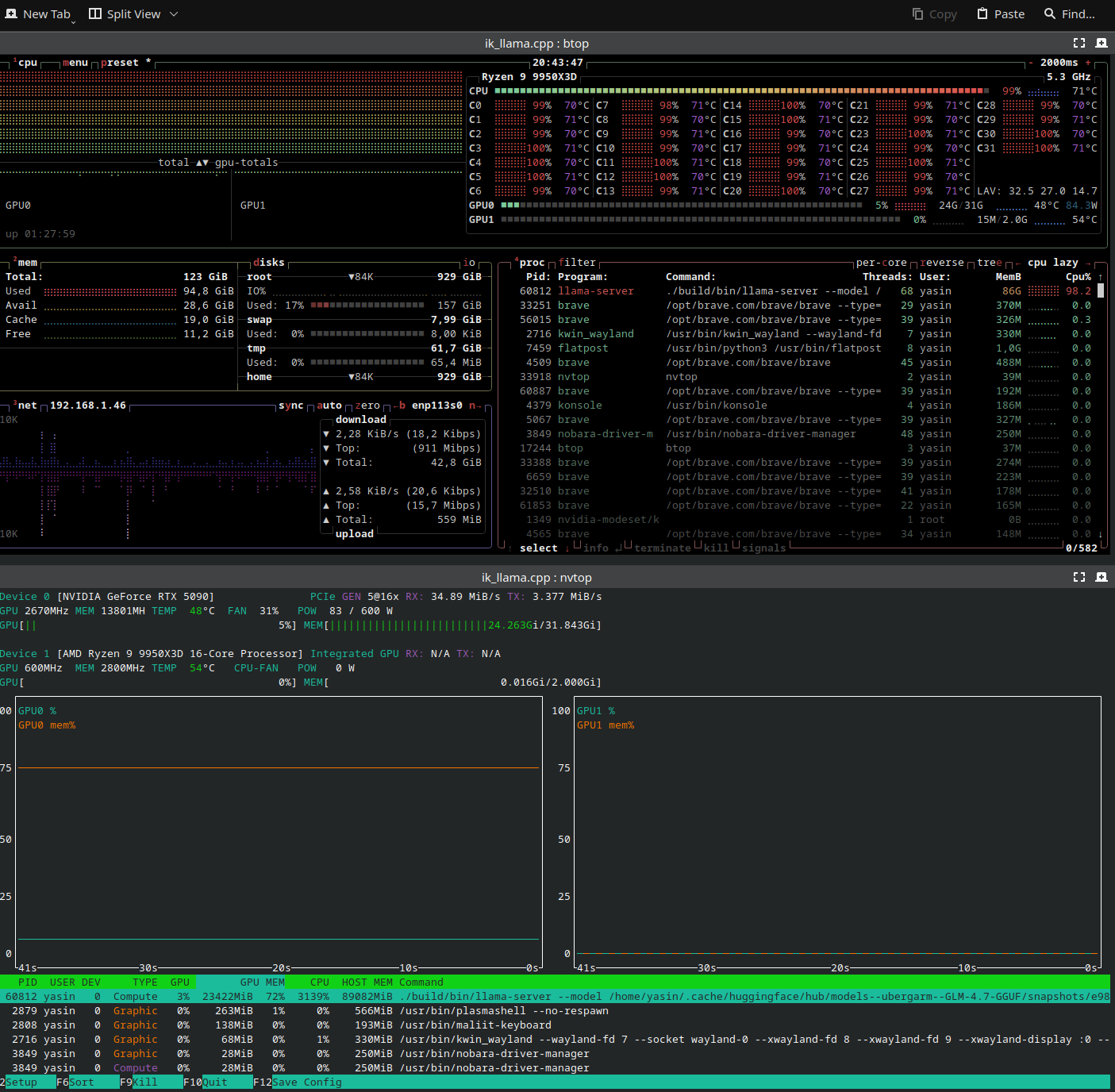Open Find with the magnifier icon
This screenshot has height=1092, width=1115.
[x=1050, y=13]
